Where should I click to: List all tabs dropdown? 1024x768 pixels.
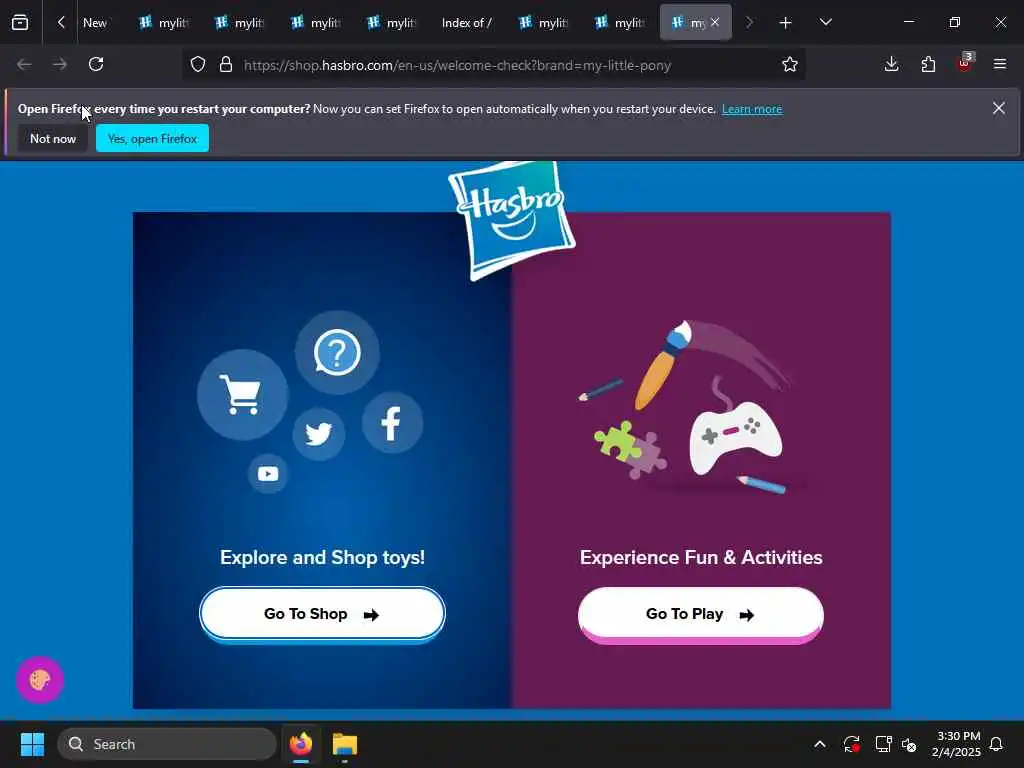pyautogui.click(x=825, y=23)
